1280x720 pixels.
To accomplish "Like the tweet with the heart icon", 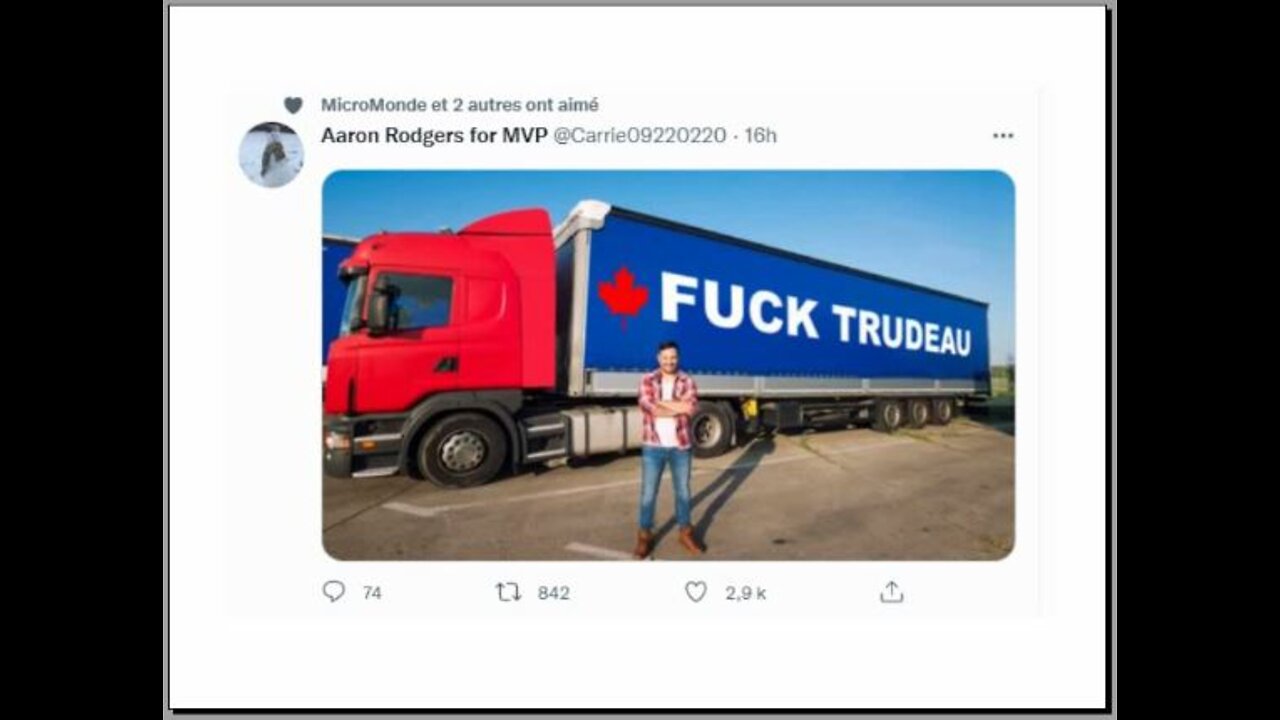I will (696, 592).
